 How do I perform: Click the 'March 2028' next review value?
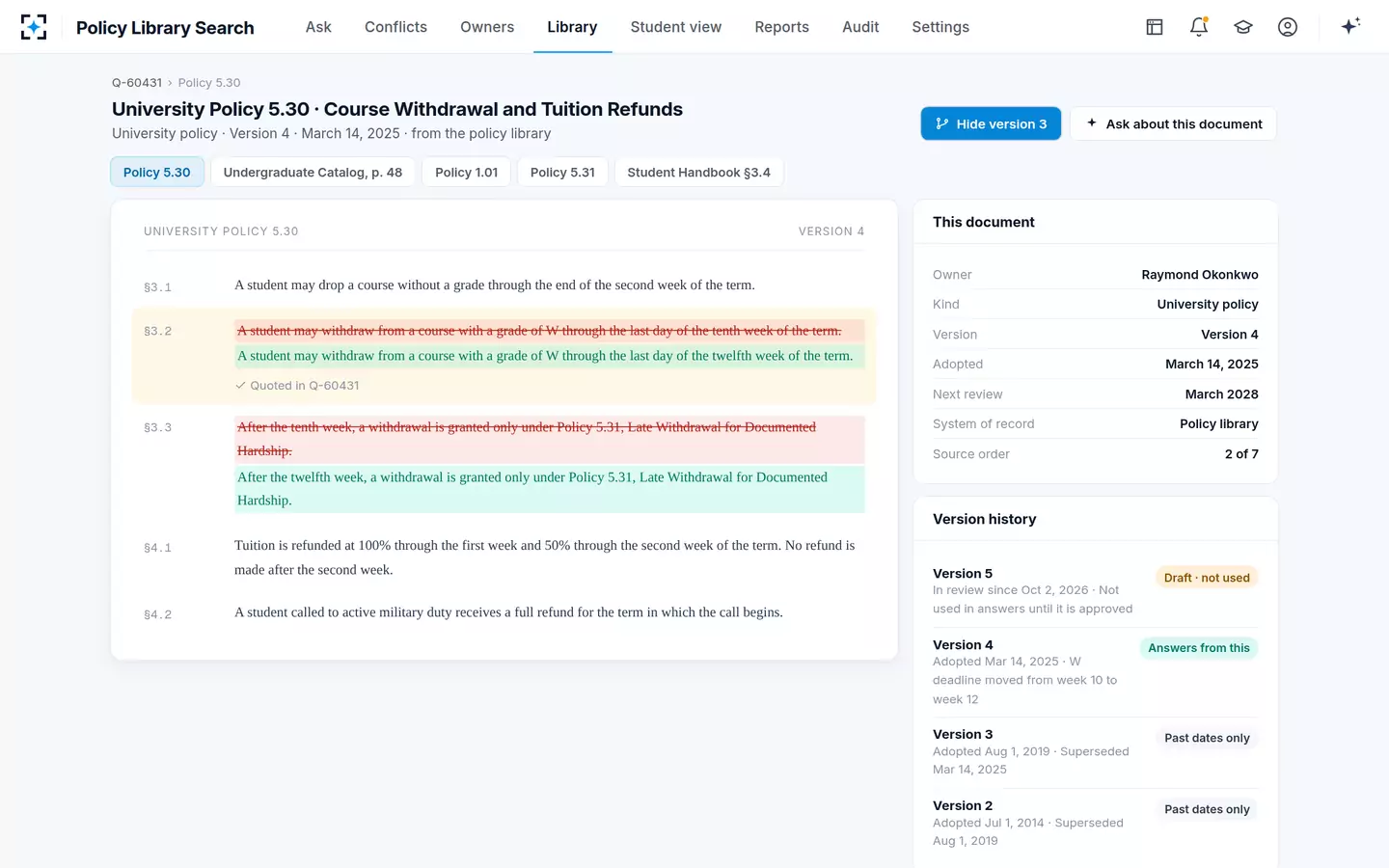(1222, 394)
